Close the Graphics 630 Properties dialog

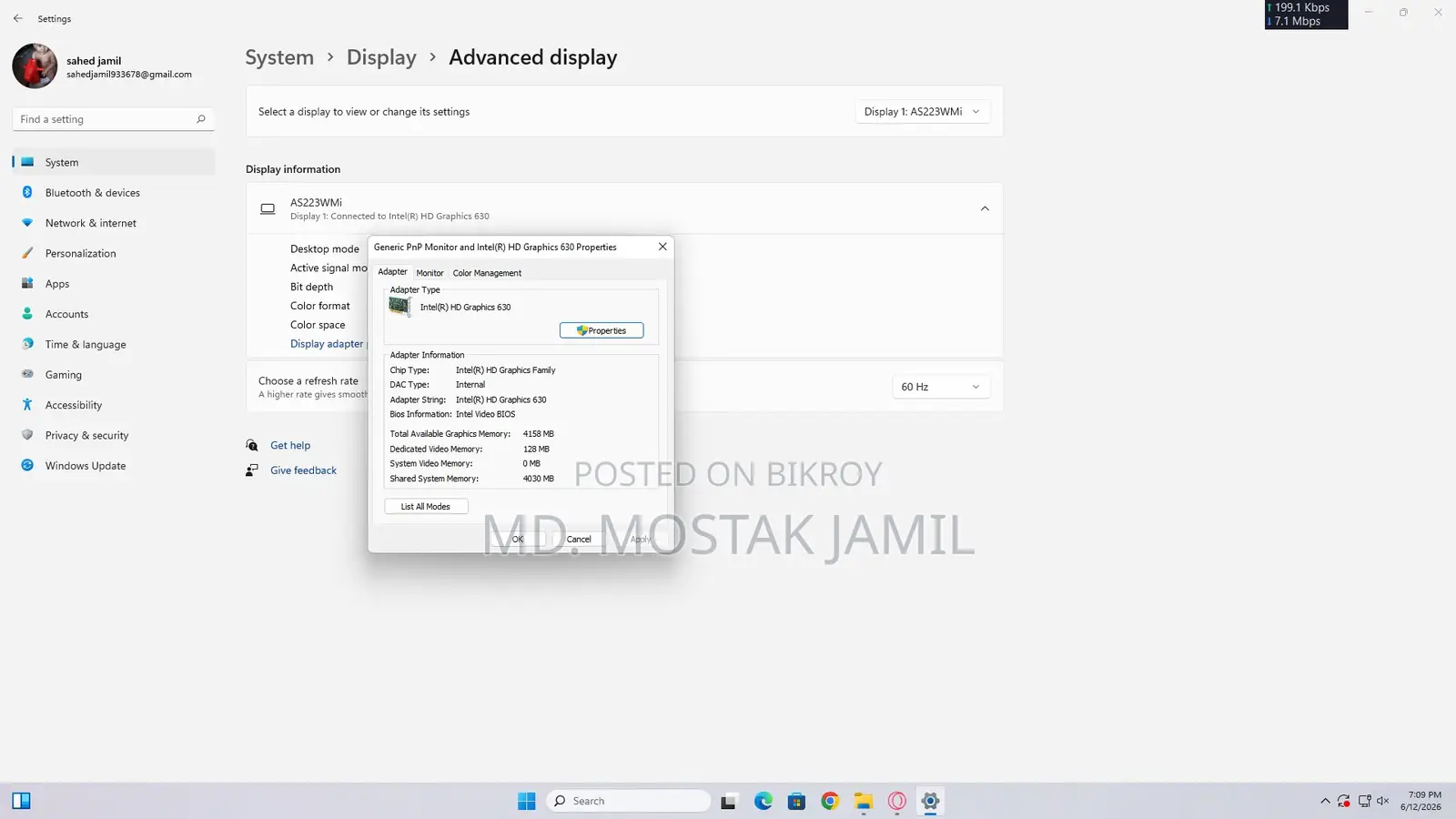[x=662, y=247]
